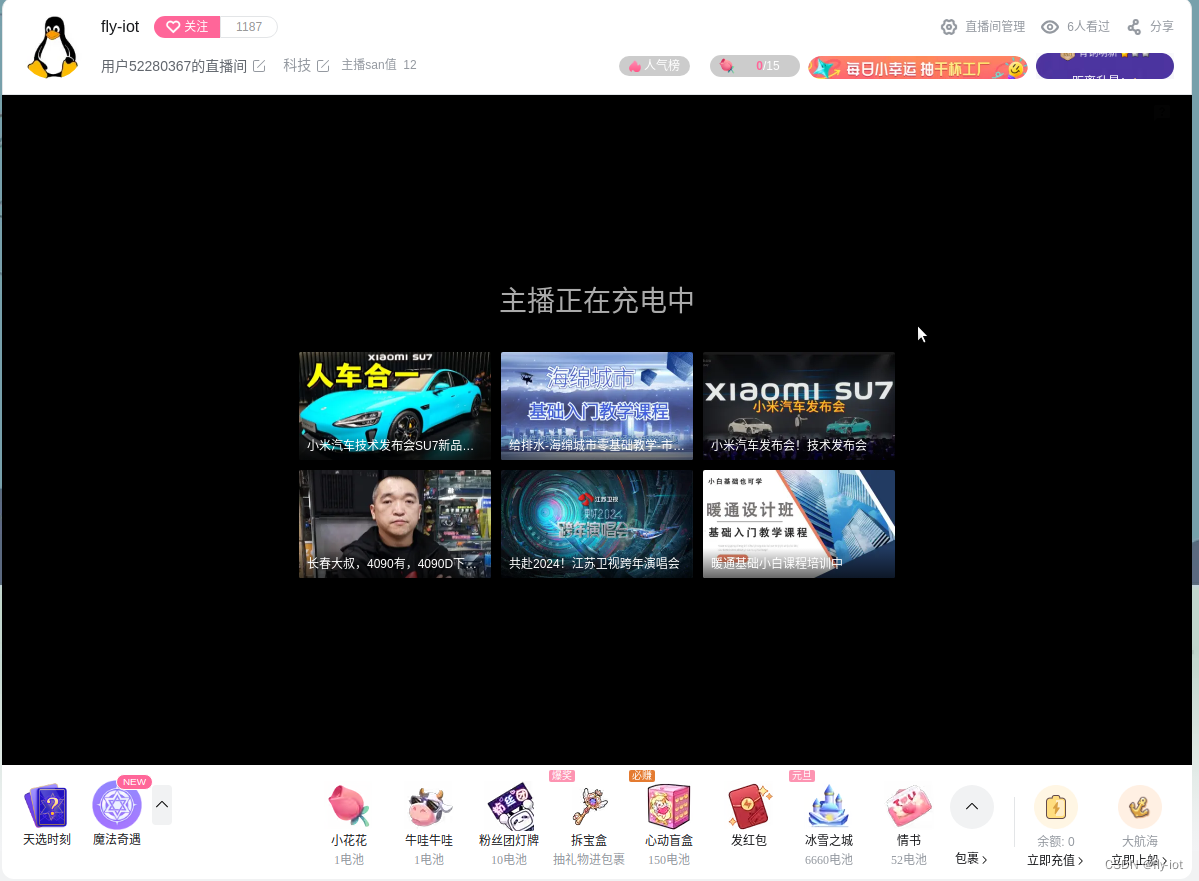This screenshot has height=881, width=1199.
Task: Click the fly-iot username
Action: point(120,27)
